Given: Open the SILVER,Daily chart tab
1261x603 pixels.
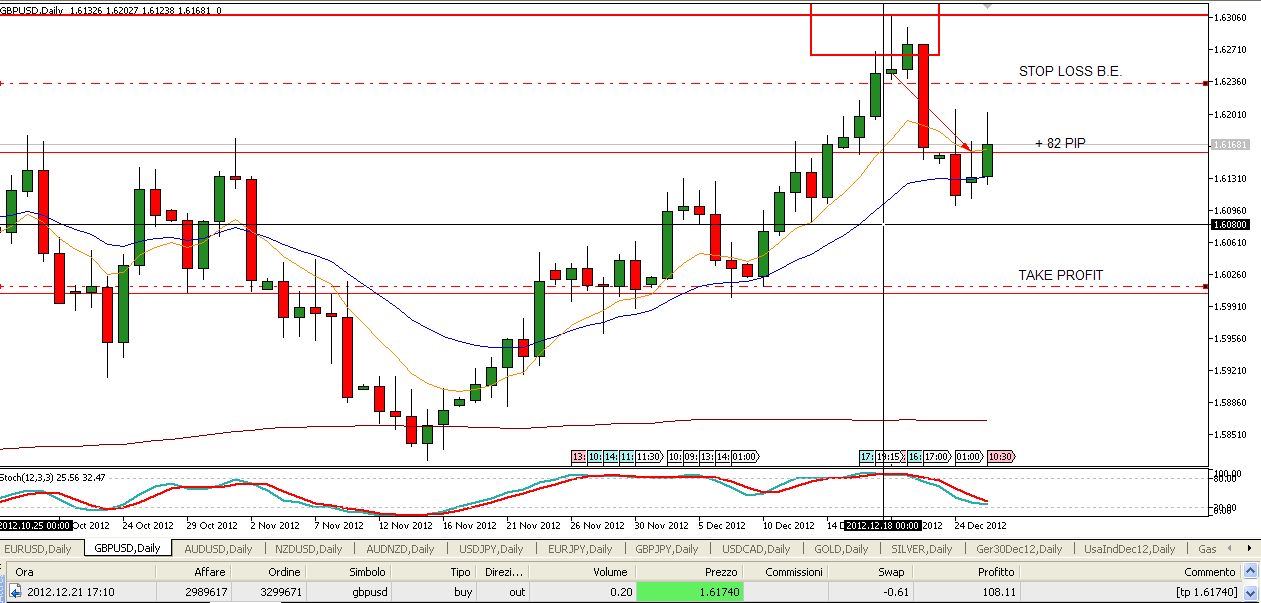Looking at the screenshot, I should click(x=921, y=549).
